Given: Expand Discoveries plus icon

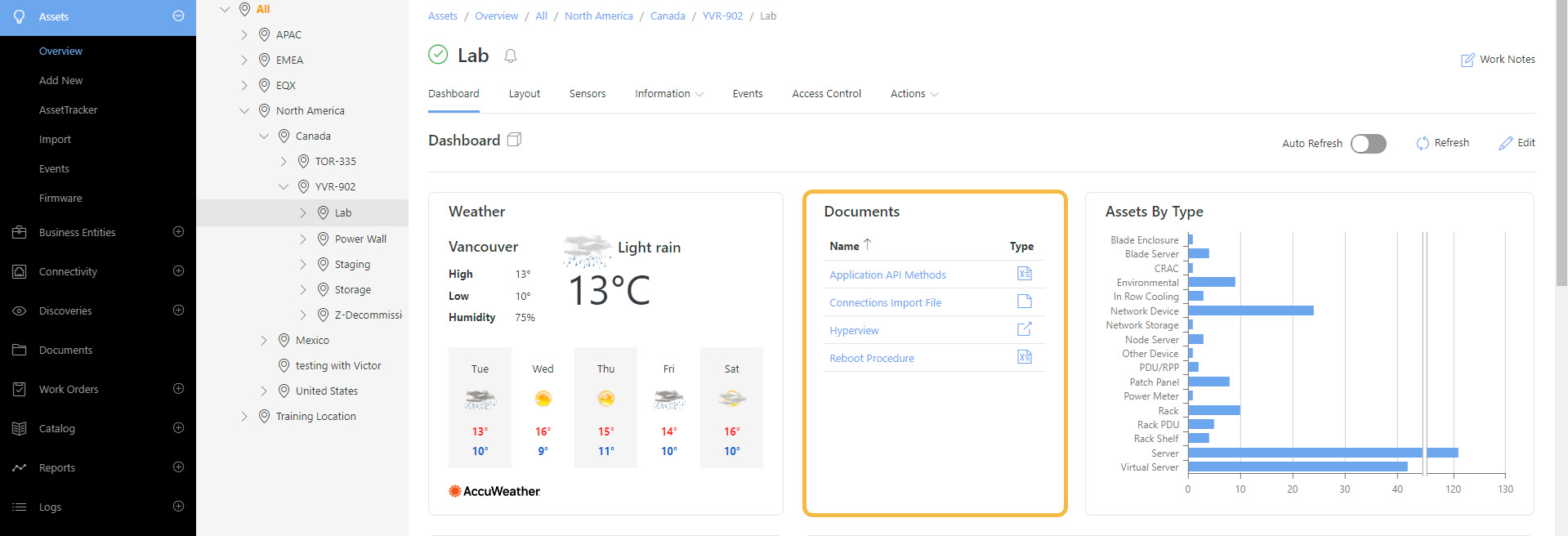Looking at the screenshot, I should pyautogui.click(x=178, y=310).
